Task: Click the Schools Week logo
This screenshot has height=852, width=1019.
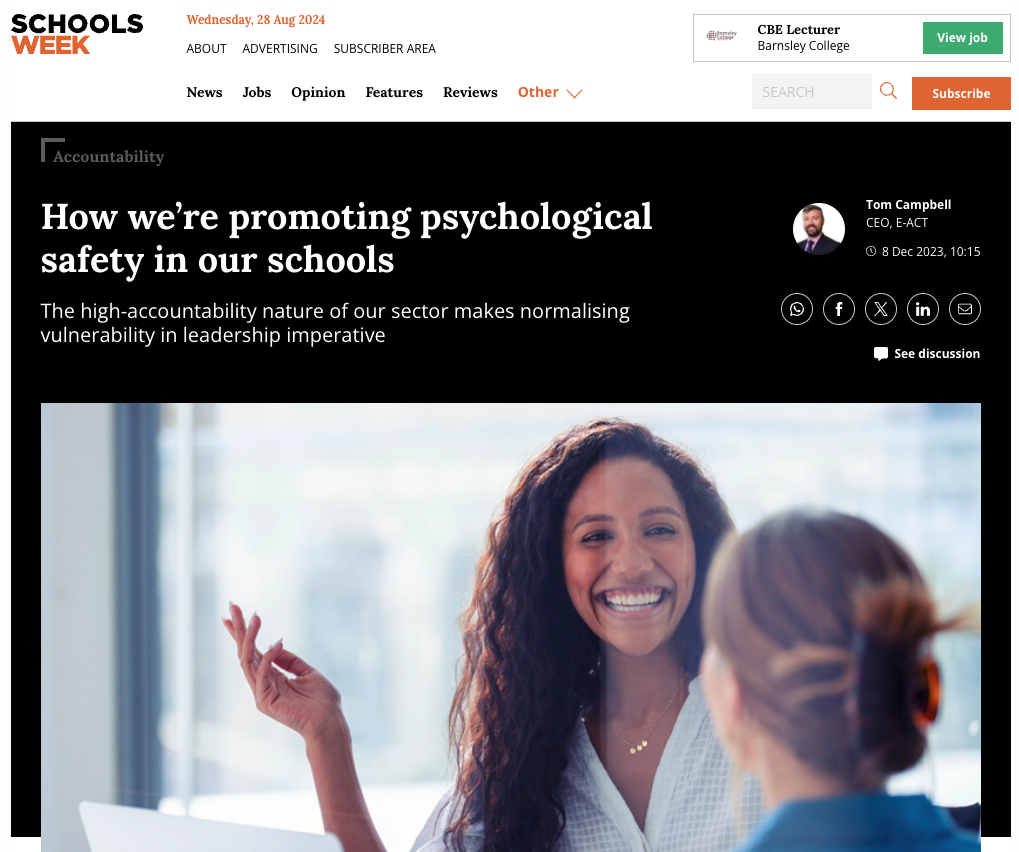Action: pyautogui.click(x=77, y=34)
